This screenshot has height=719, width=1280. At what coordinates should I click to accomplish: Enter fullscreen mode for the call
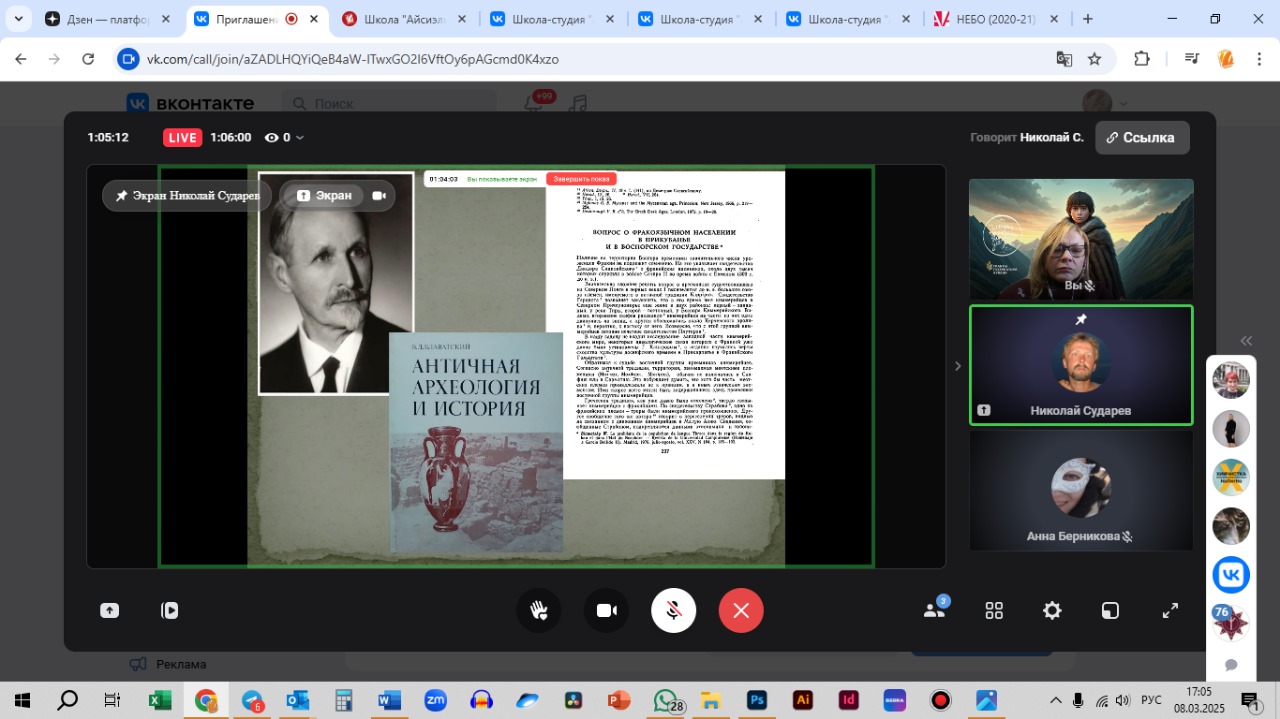[1170, 610]
